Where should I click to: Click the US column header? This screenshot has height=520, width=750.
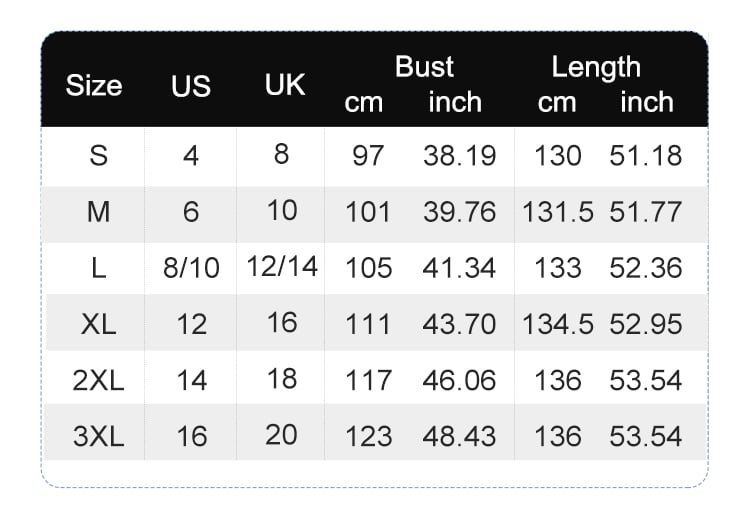tap(191, 86)
